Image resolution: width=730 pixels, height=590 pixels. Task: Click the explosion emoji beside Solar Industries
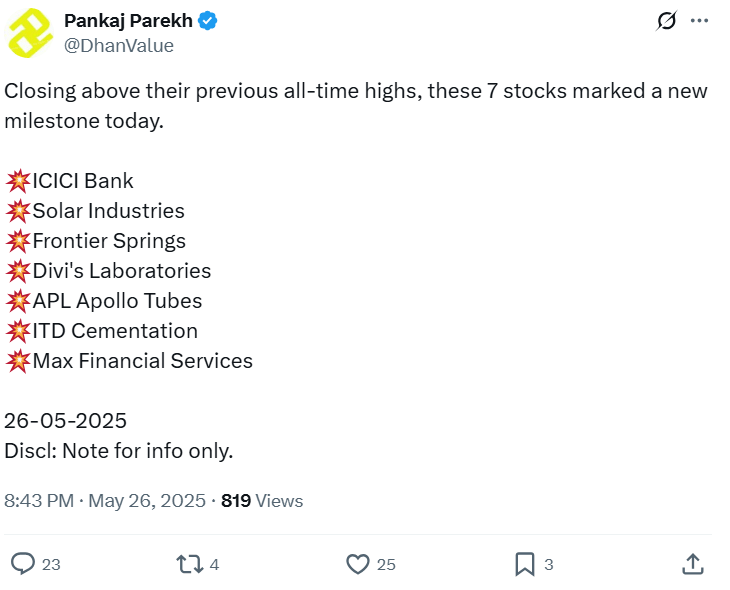(18, 211)
